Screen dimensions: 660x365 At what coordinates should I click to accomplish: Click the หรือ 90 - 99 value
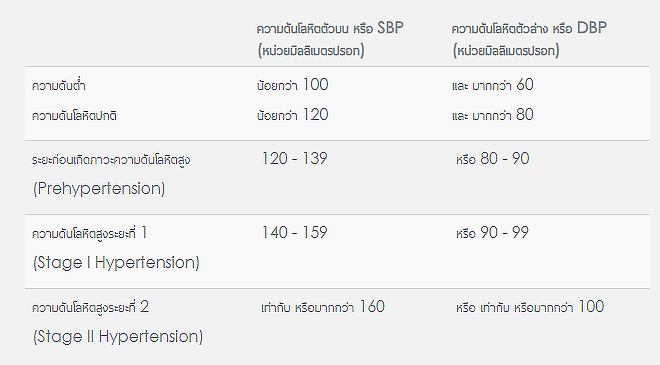[x=492, y=233]
